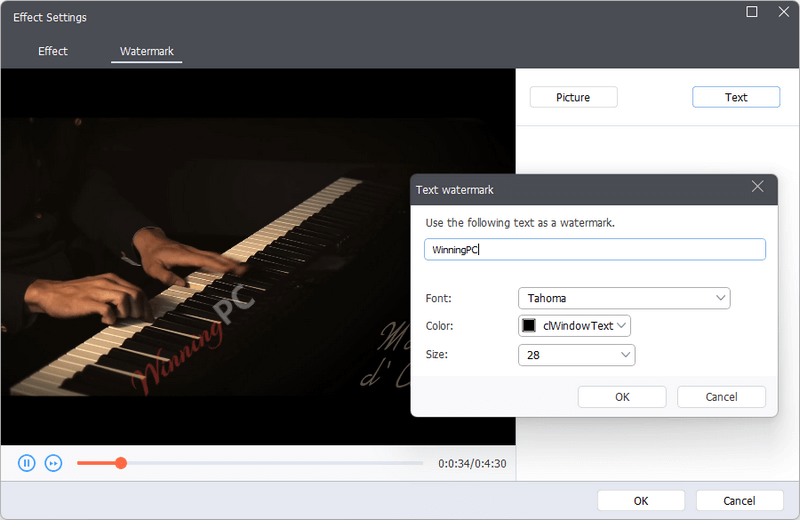The image size is (800, 520).
Task: Click the black color swatch
Action: pyautogui.click(x=529, y=326)
